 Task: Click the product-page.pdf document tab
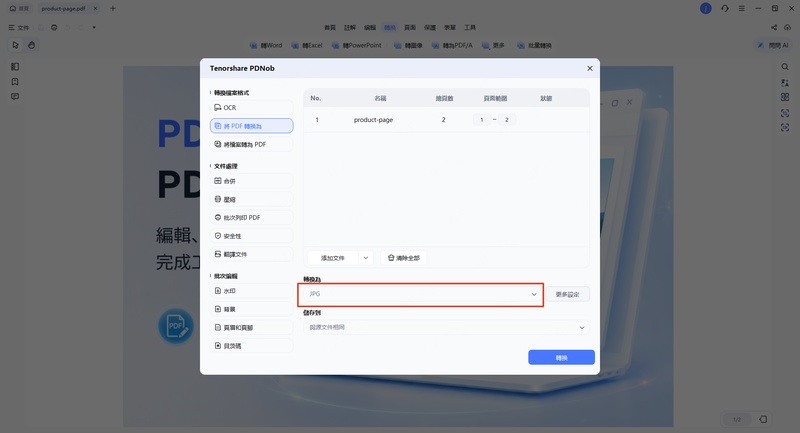pyautogui.click(x=68, y=8)
